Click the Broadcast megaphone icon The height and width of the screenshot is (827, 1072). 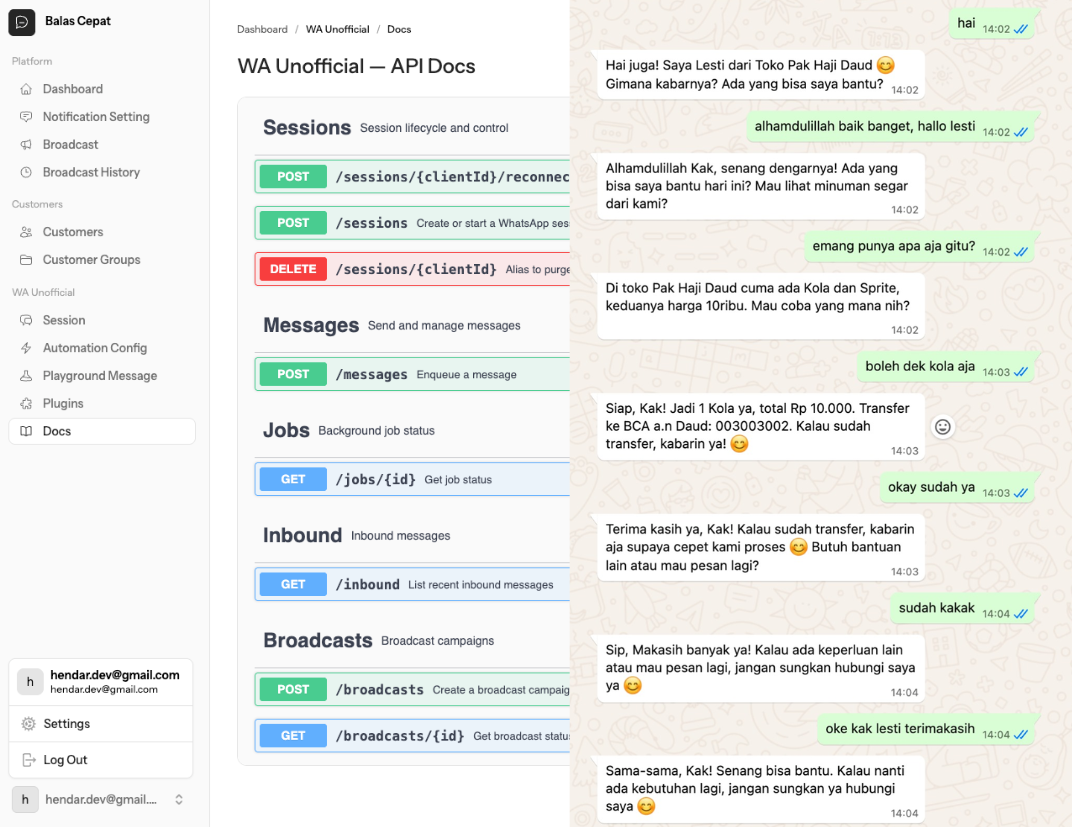coord(26,145)
